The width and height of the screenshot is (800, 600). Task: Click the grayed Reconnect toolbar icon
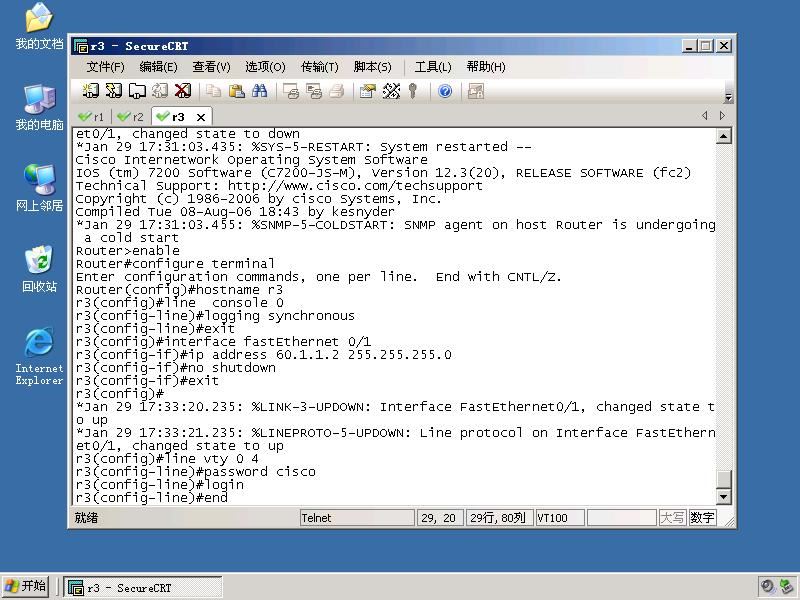[x=160, y=91]
